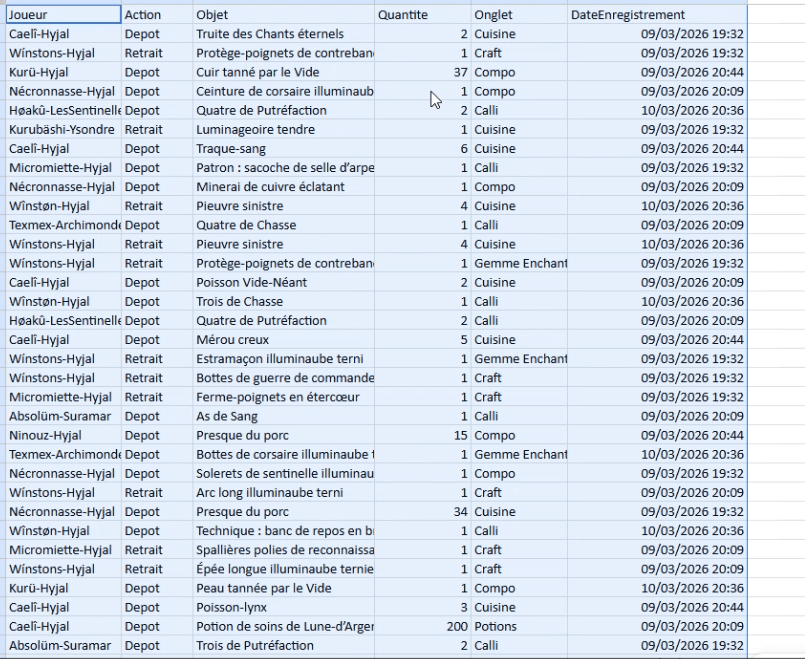The image size is (805, 659).
Task: Click quantity cell showing 6
Action: coord(423,148)
